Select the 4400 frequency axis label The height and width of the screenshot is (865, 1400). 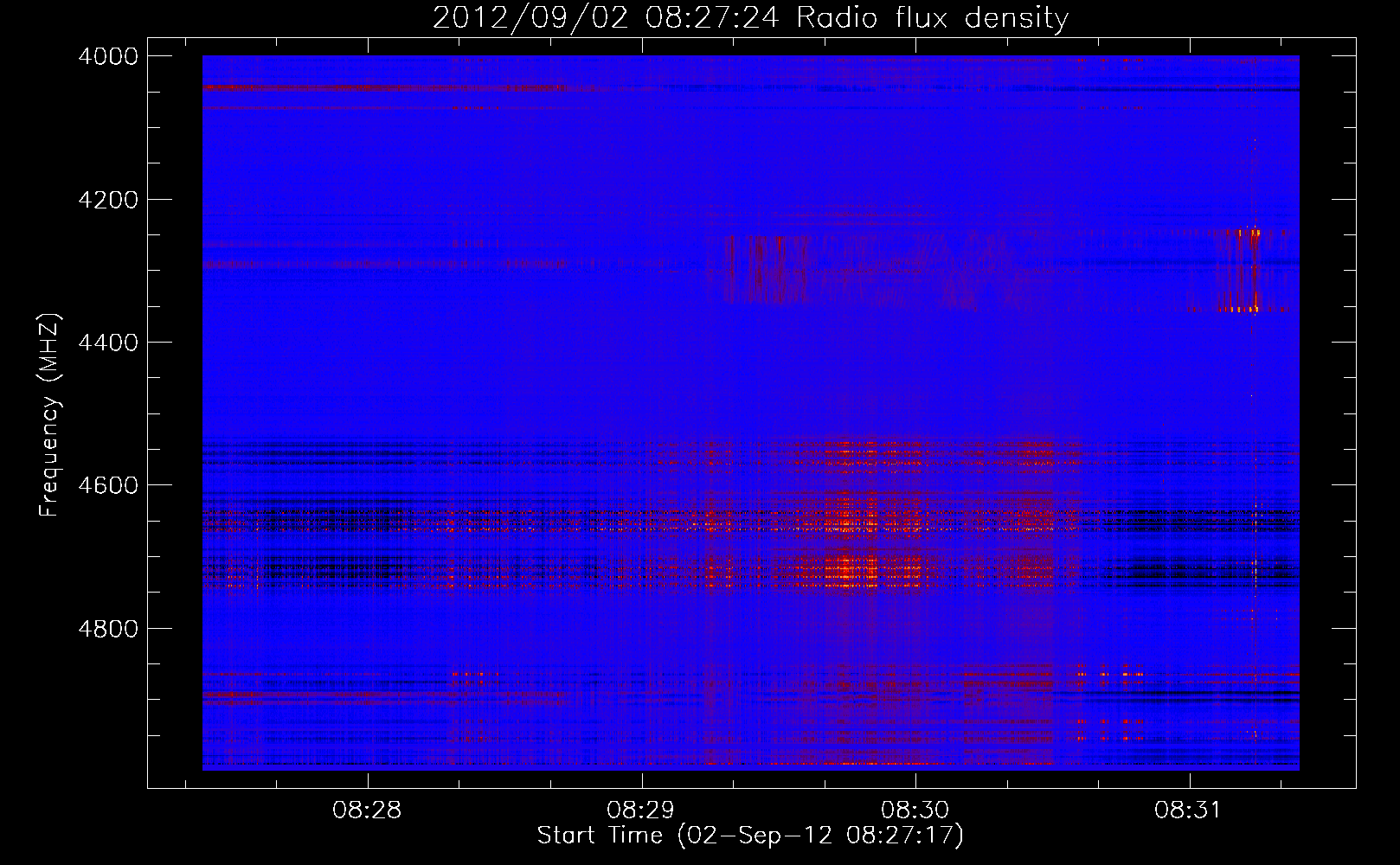108,343
